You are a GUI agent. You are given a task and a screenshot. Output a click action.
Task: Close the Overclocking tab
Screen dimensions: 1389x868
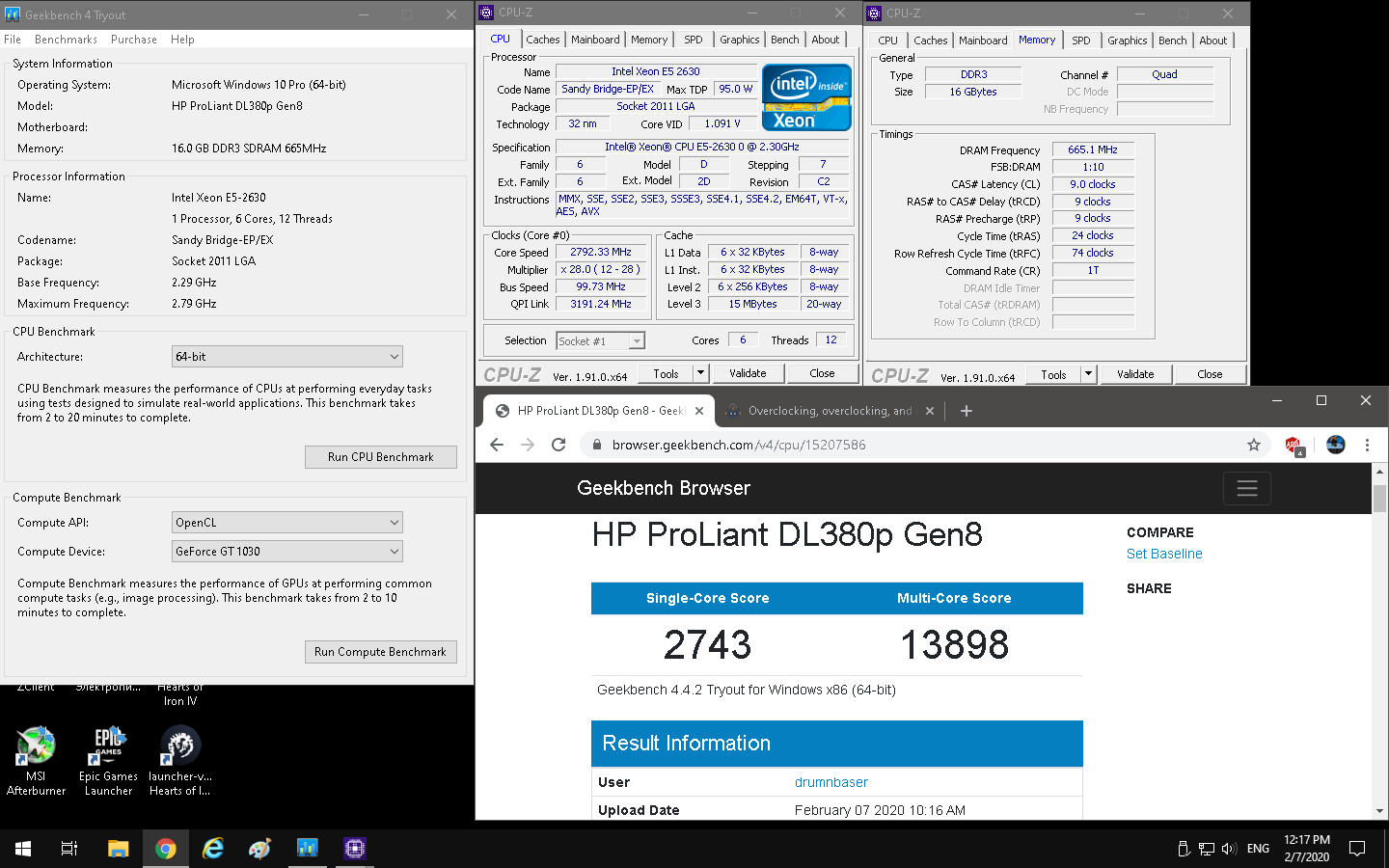(930, 411)
